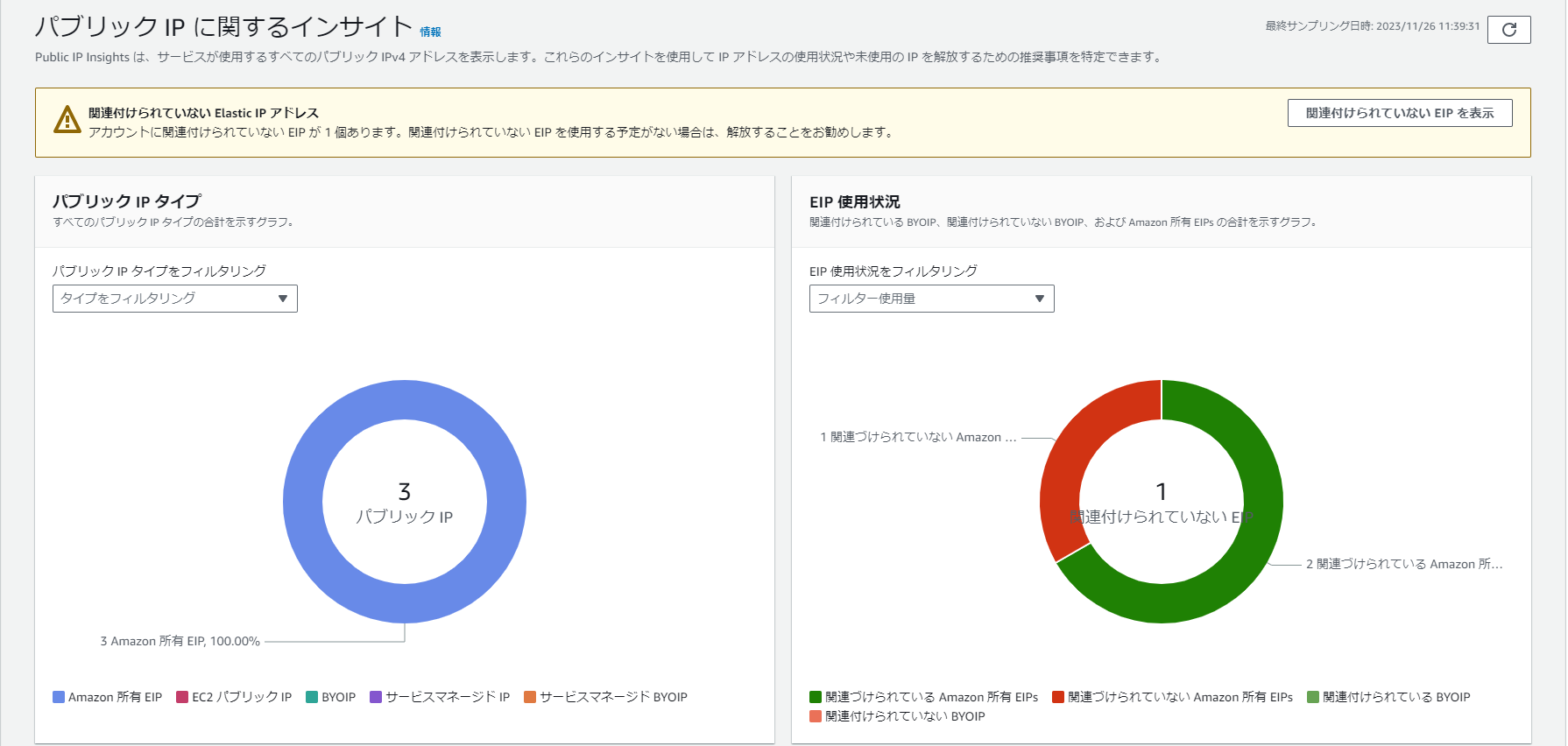Toggle サービスマネージド IP legend item
Viewport: 1568px width, 746px height.
coord(440,697)
